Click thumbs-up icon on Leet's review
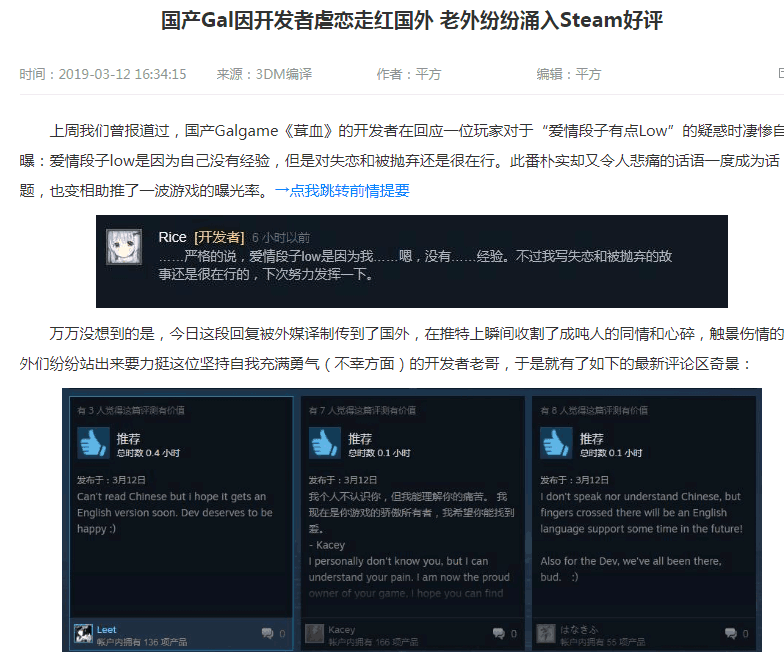This screenshot has width=784, height=657. (94, 442)
